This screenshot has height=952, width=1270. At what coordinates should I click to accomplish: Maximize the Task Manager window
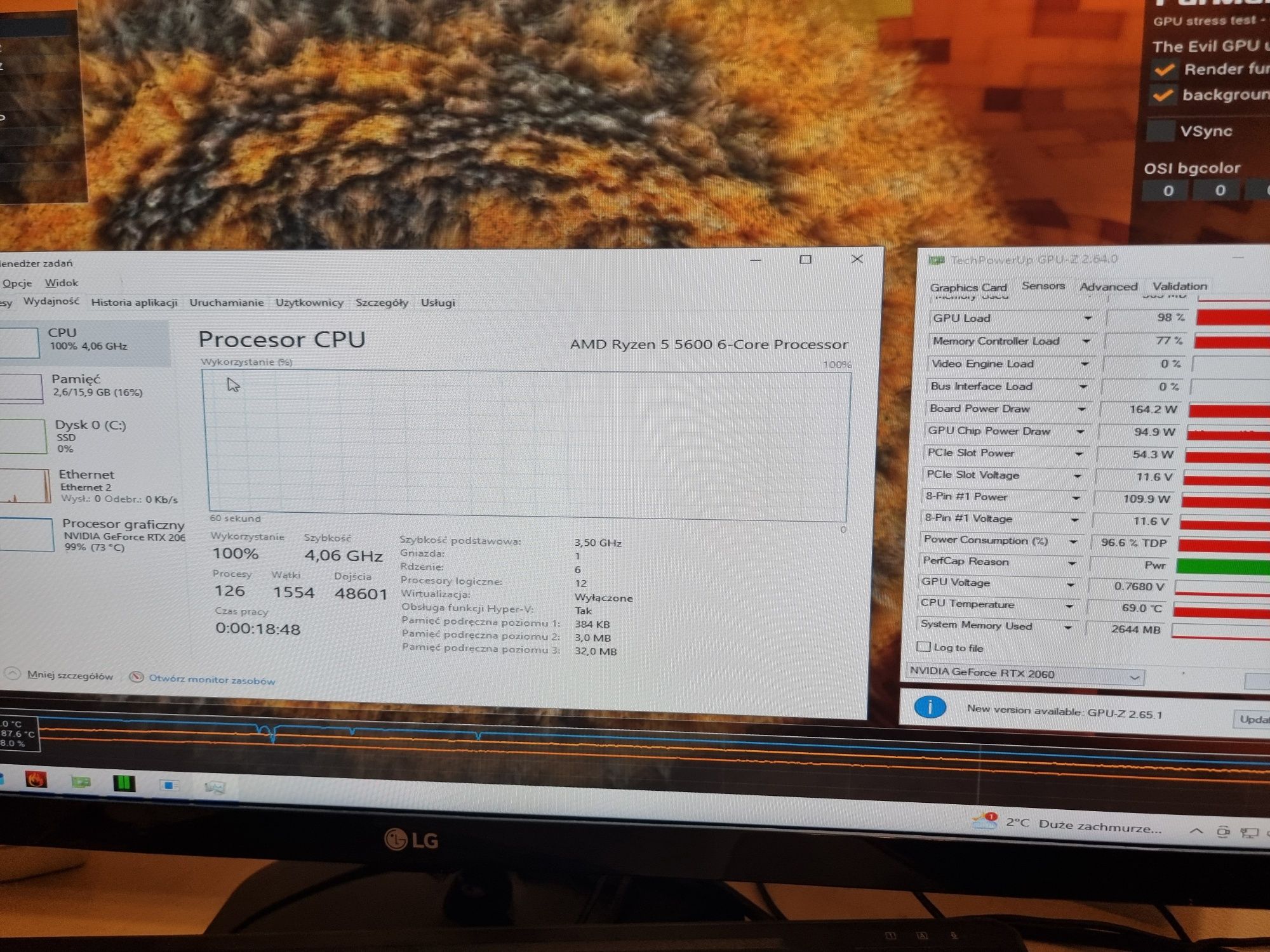(x=805, y=260)
